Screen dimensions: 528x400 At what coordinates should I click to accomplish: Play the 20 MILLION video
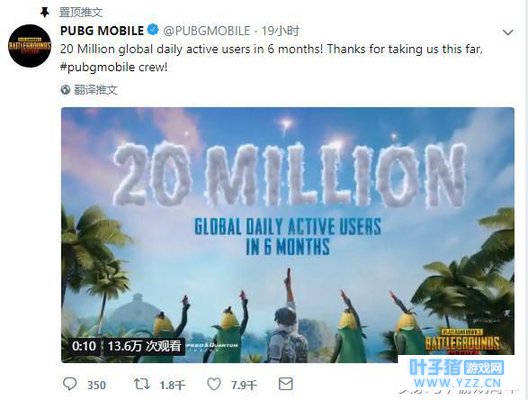[288, 235]
